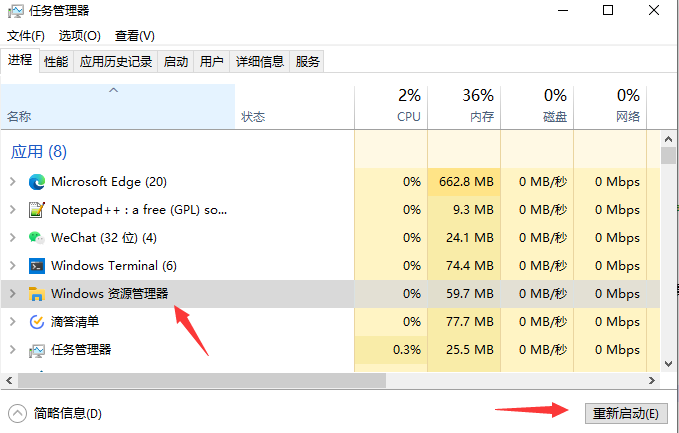This screenshot has height=433, width=679.
Task: Click the 滴答清单 app icon
Action: pyautogui.click(x=37, y=322)
